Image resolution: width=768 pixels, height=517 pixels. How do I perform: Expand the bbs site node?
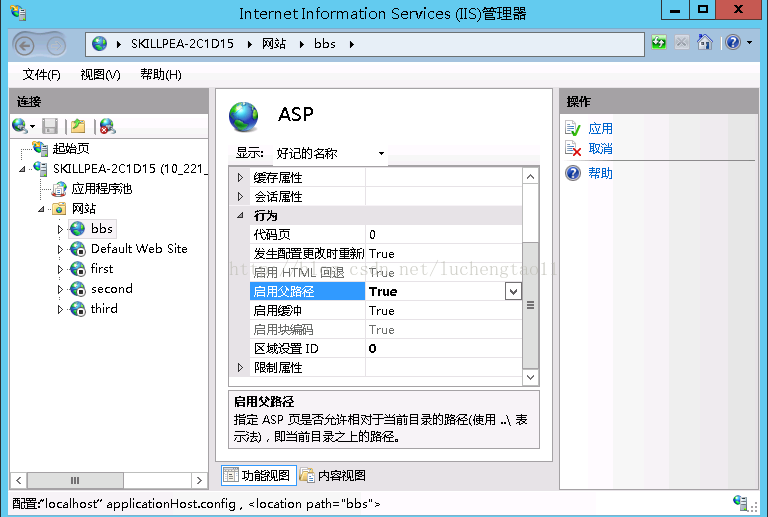60,229
